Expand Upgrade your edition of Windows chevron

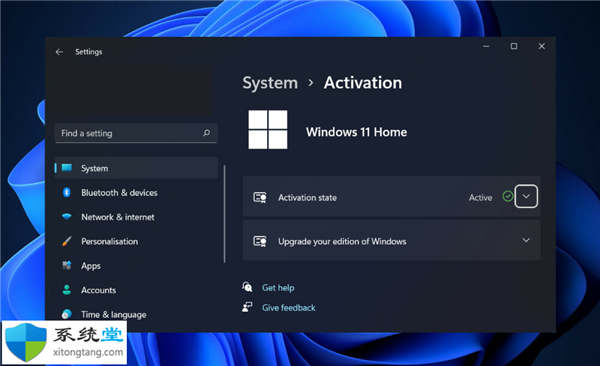coord(526,240)
